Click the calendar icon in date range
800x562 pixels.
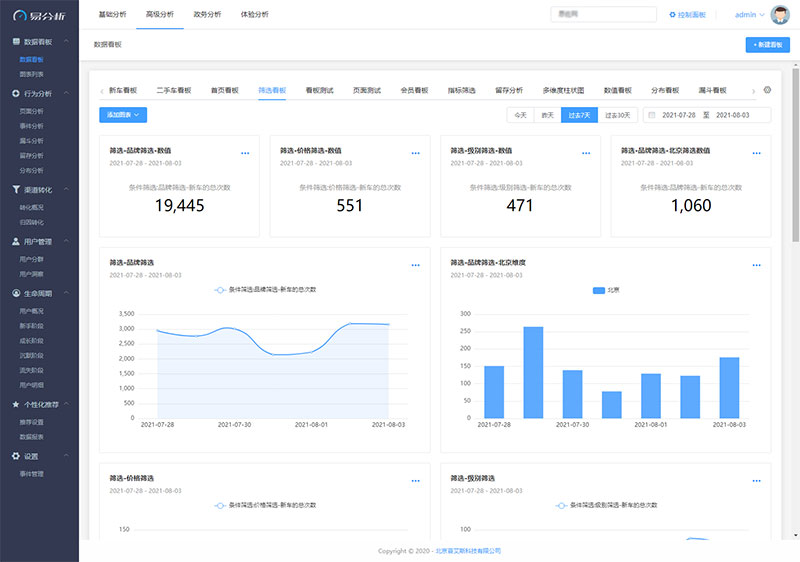point(652,115)
